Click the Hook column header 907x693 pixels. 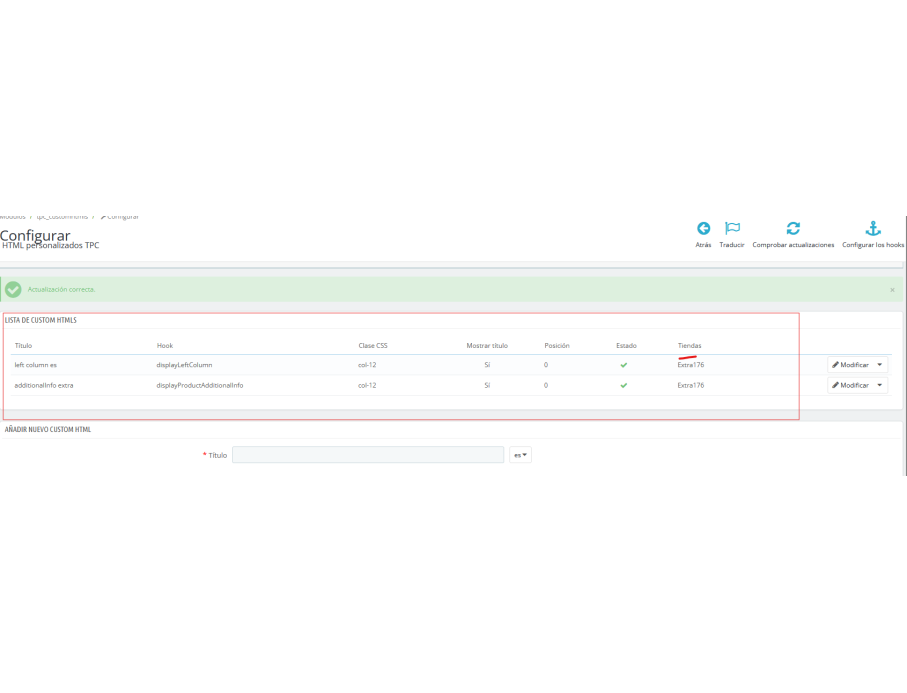pos(165,345)
